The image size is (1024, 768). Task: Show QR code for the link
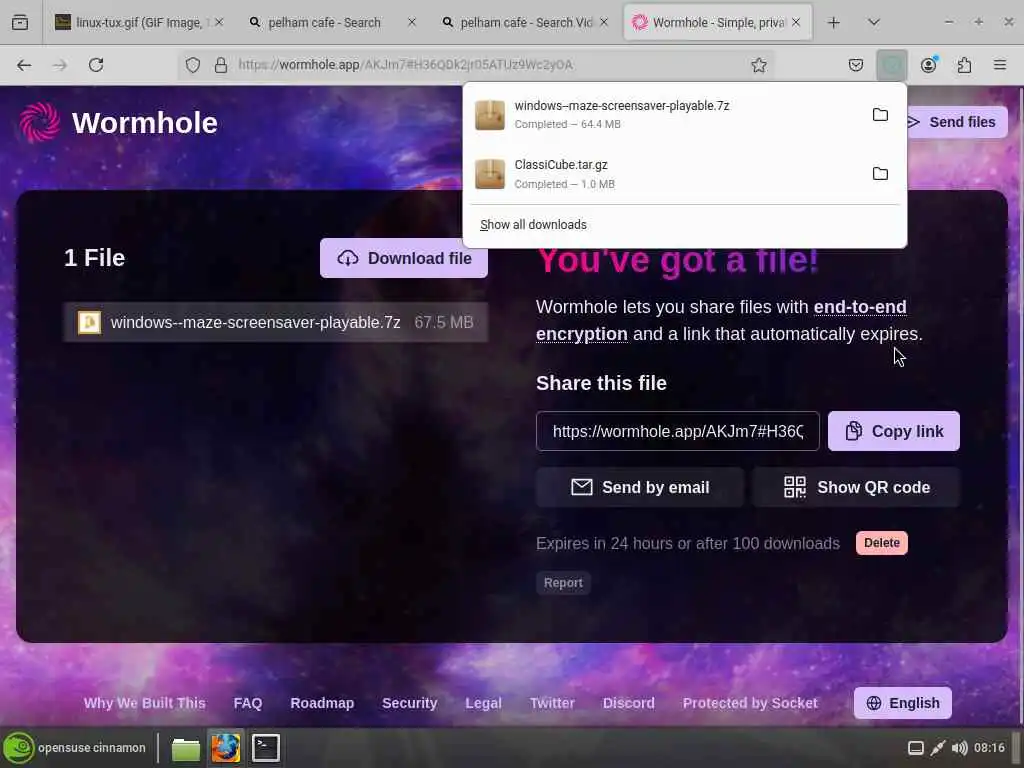coord(856,487)
